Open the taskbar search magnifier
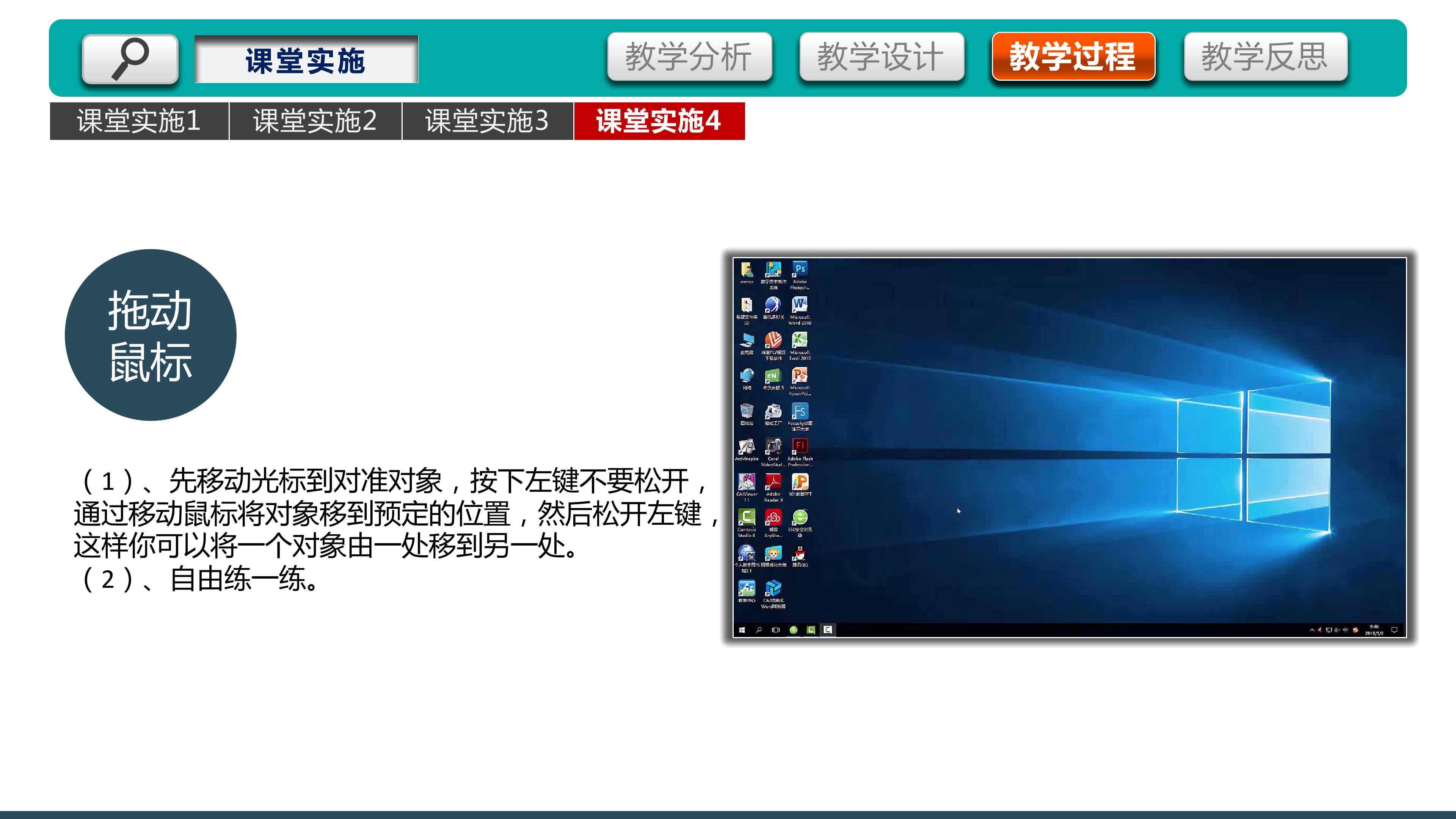This screenshot has height=819, width=1456. [758, 630]
